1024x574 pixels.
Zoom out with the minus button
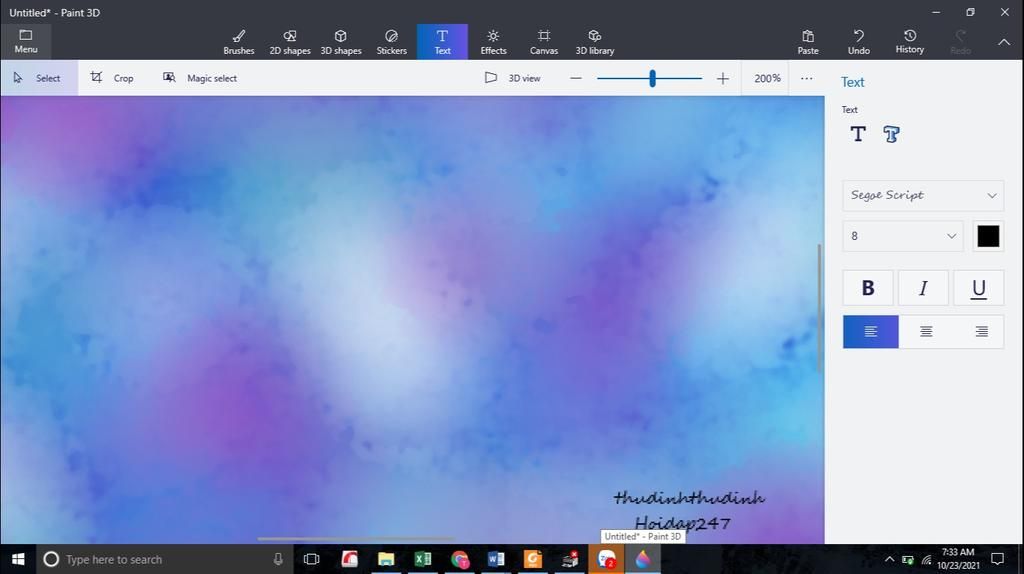click(x=575, y=78)
